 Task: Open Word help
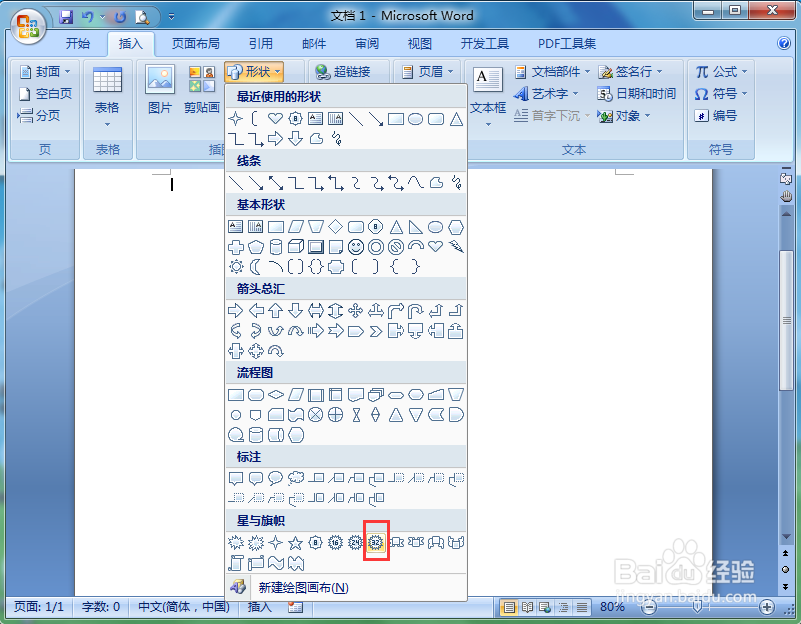(784, 43)
